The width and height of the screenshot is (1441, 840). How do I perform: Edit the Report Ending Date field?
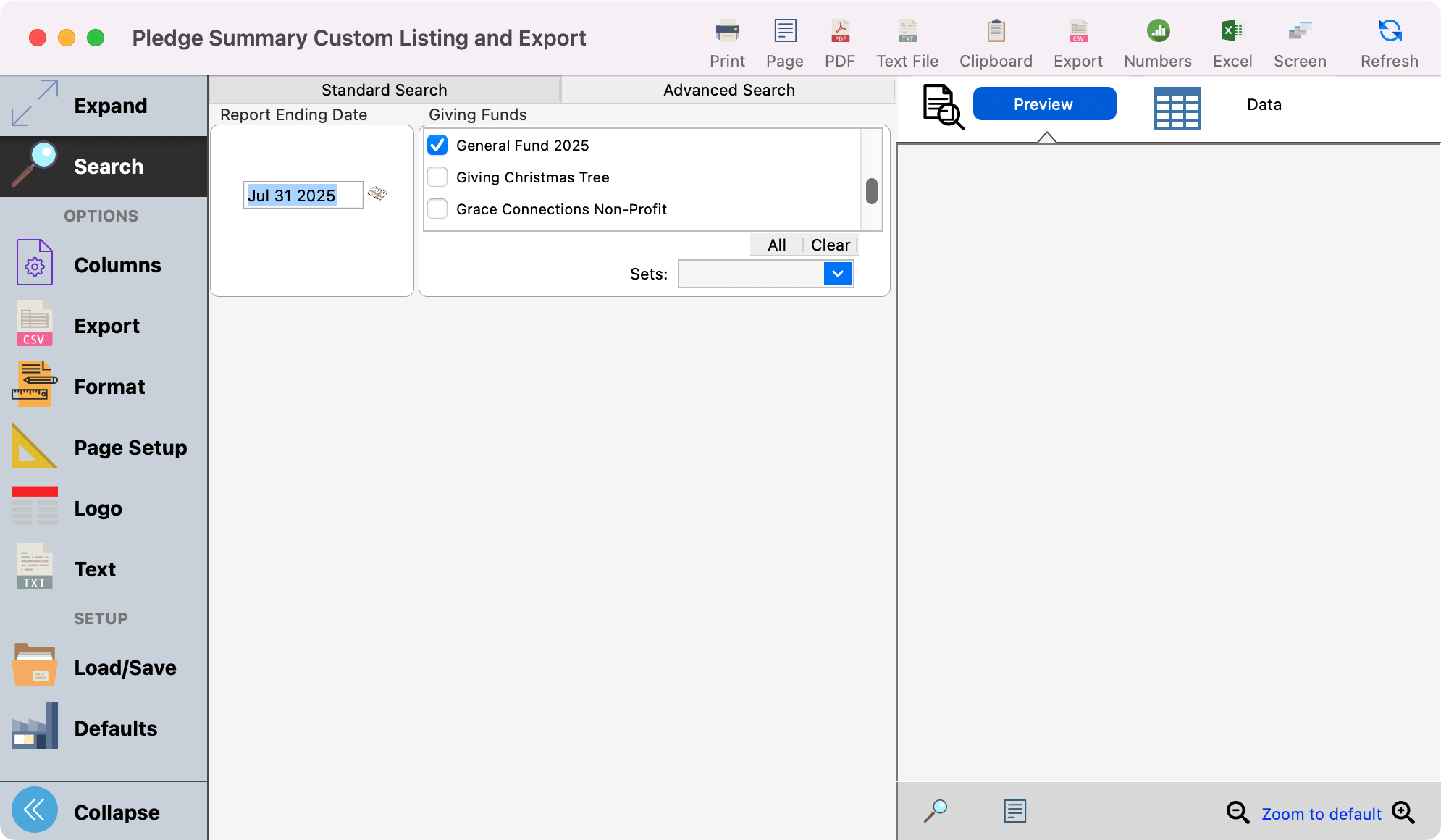302,194
